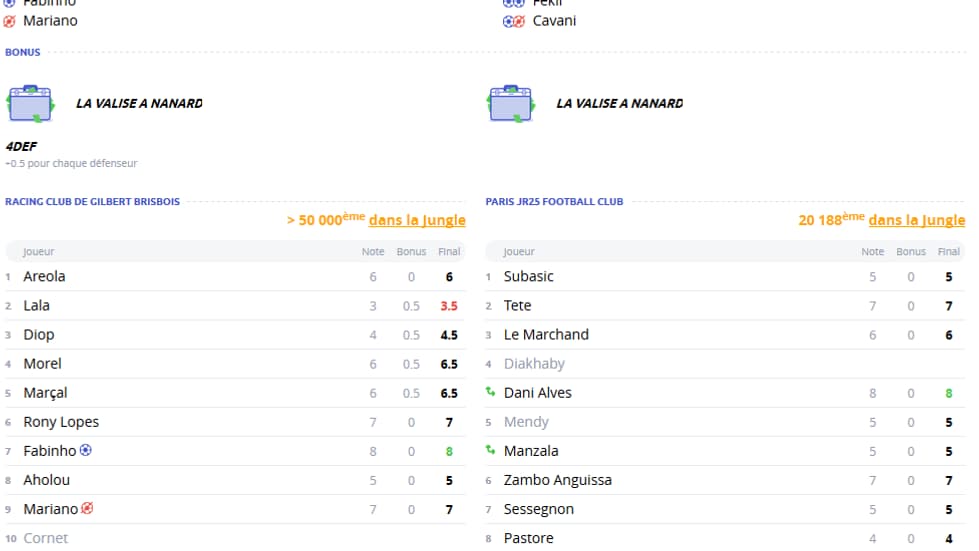Click the 4DEF bonus label
The image size is (979, 551).
pos(21,146)
